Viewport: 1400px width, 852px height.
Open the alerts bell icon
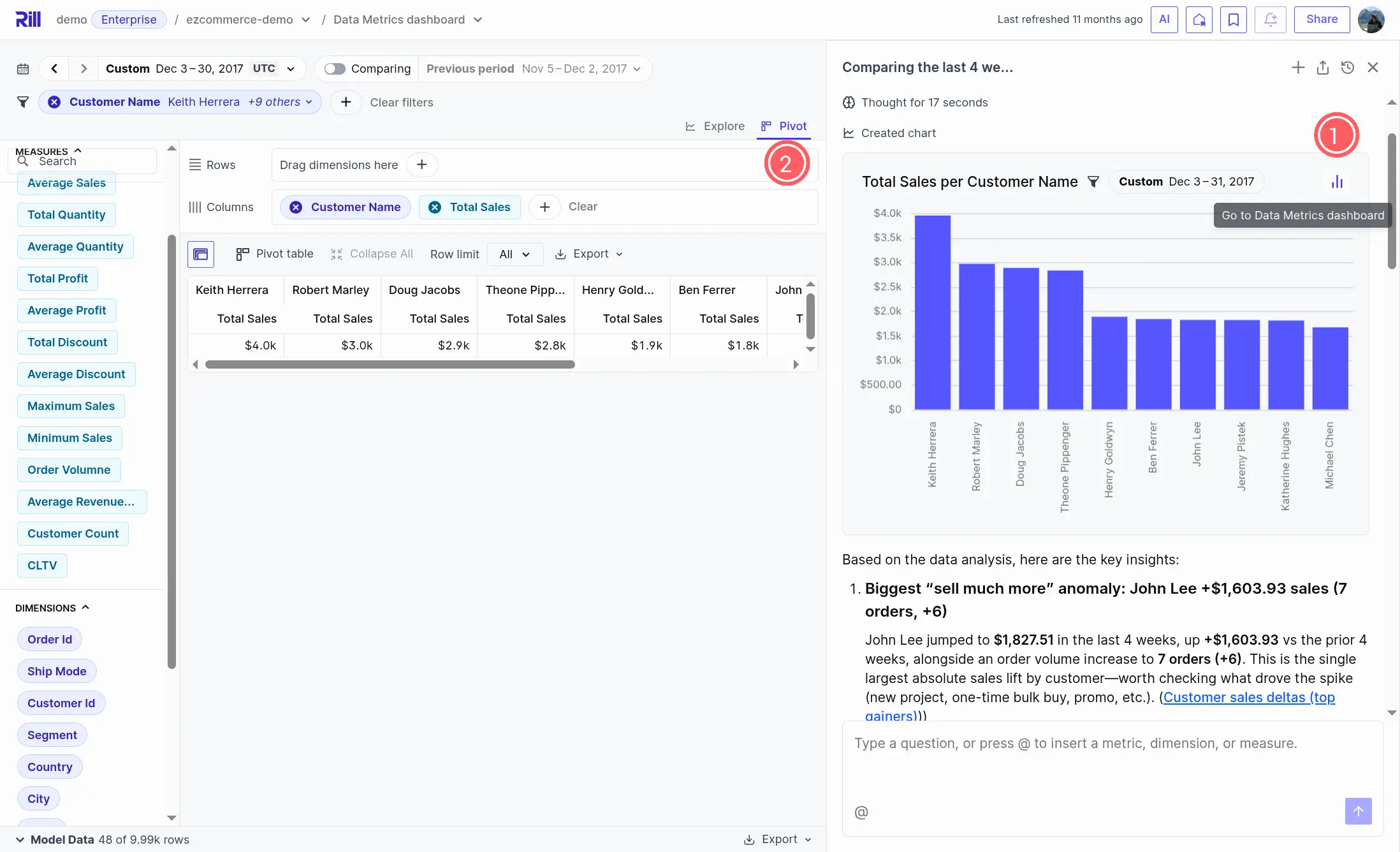click(x=1270, y=20)
